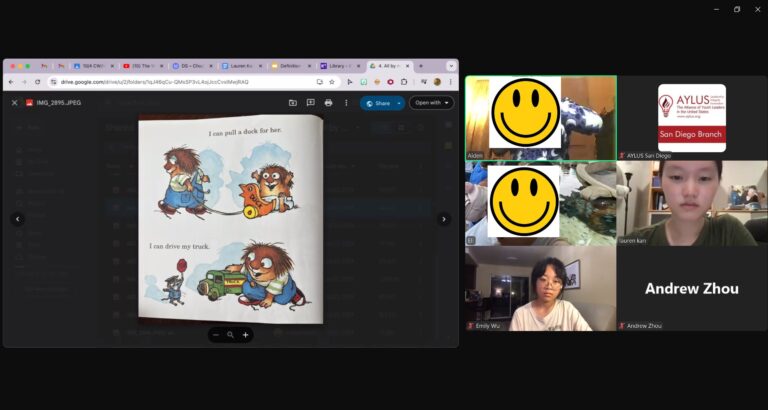This screenshot has width=768, height=410.
Task: Zoom out with the minus button
Action: coord(216,335)
